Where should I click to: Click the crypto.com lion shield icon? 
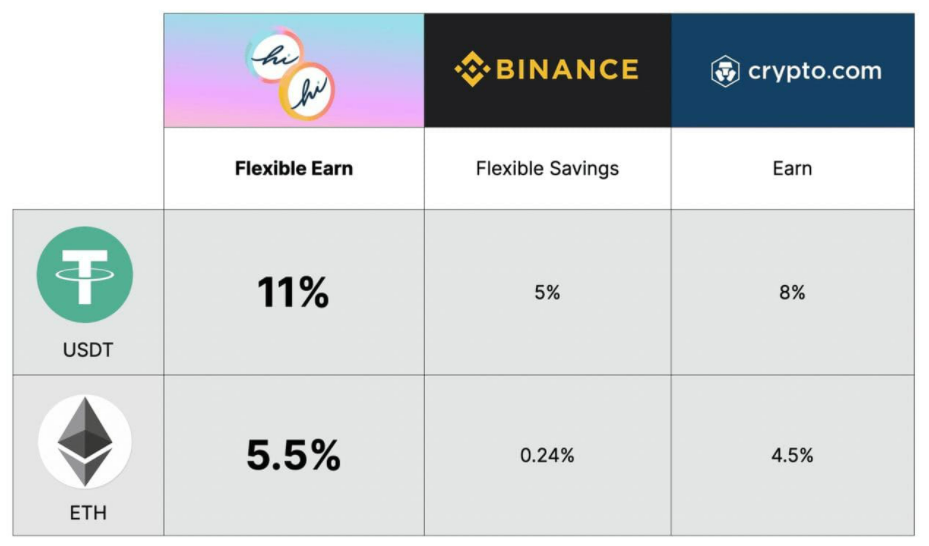(x=725, y=71)
